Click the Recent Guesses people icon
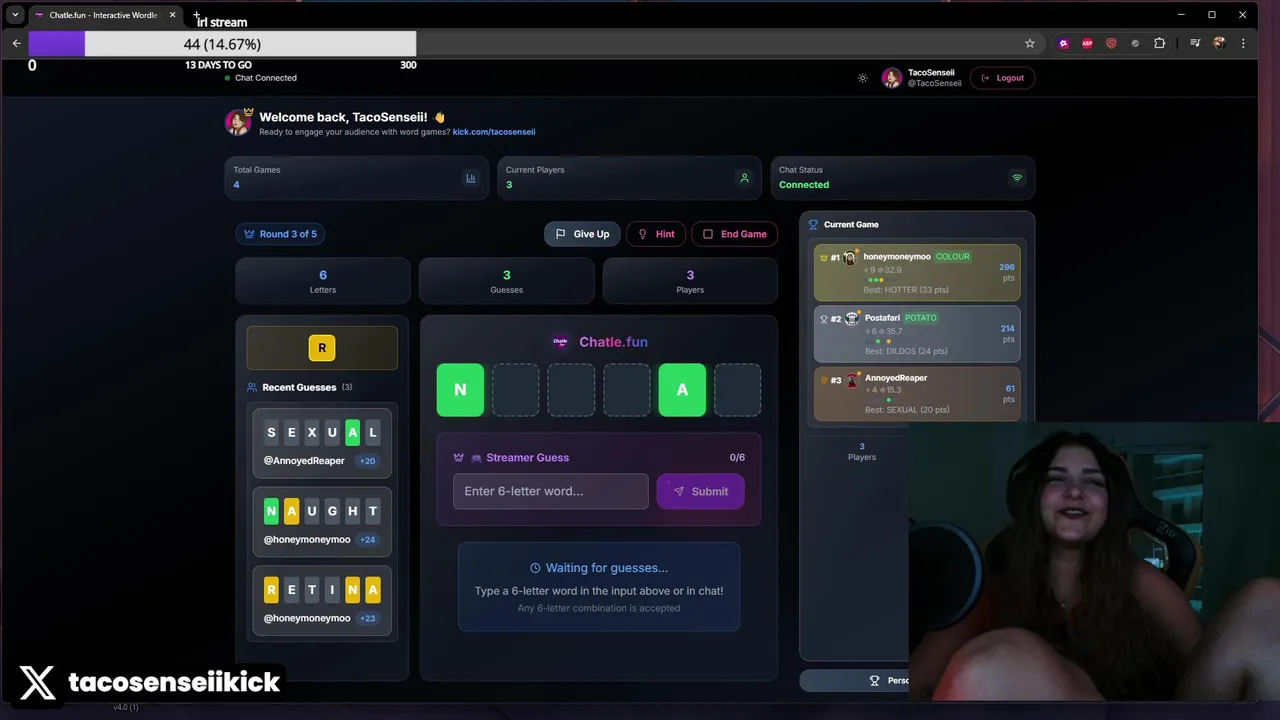This screenshot has height=720, width=1280. point(252,387)
